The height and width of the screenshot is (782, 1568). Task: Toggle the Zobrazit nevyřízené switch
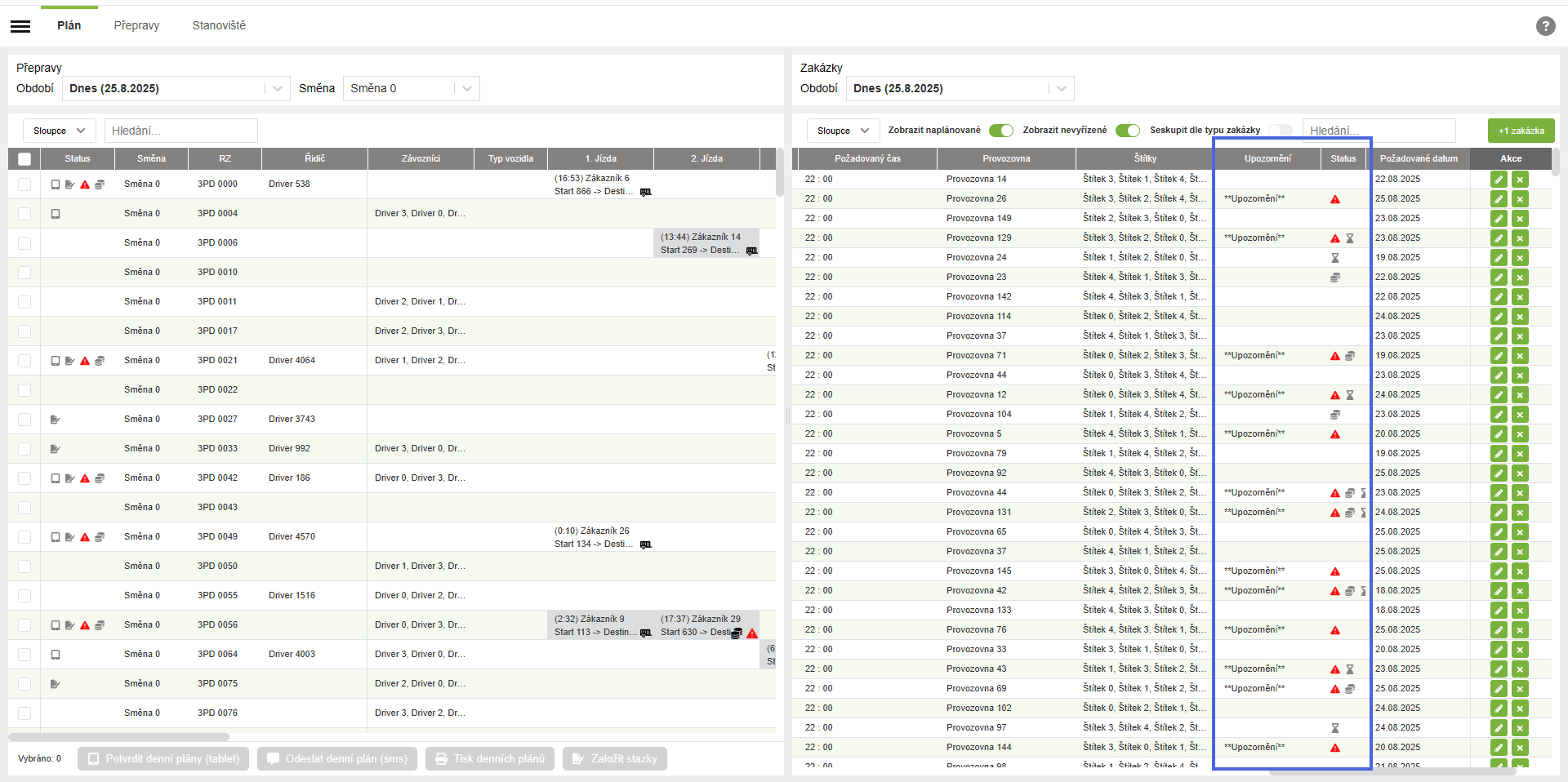[1128, 131]
